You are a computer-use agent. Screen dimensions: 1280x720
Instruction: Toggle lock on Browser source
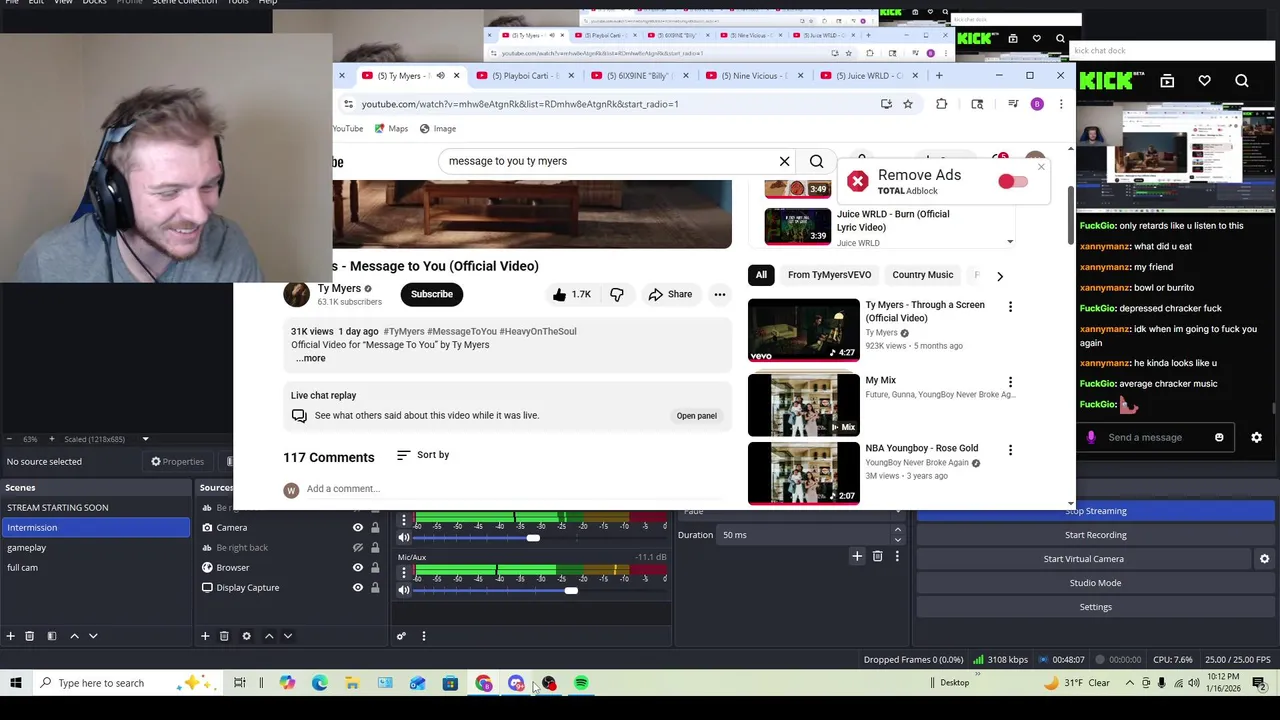(375, 568)
